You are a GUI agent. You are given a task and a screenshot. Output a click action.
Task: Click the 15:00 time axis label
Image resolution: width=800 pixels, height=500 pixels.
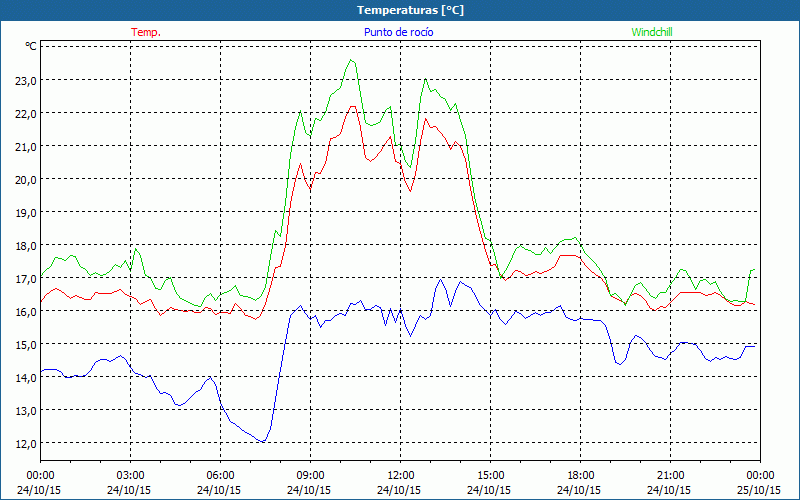pyautogui.click(x=490, y=476)
